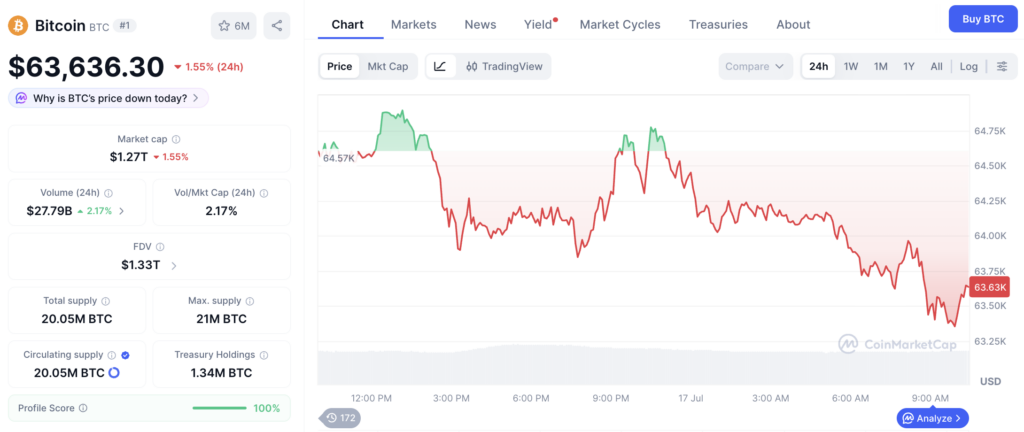Image resolution: width=1024 pixels, height=432 pixels.
Task: Click the info icon beside Treasury Holdings
Action: tap(264, 355)
